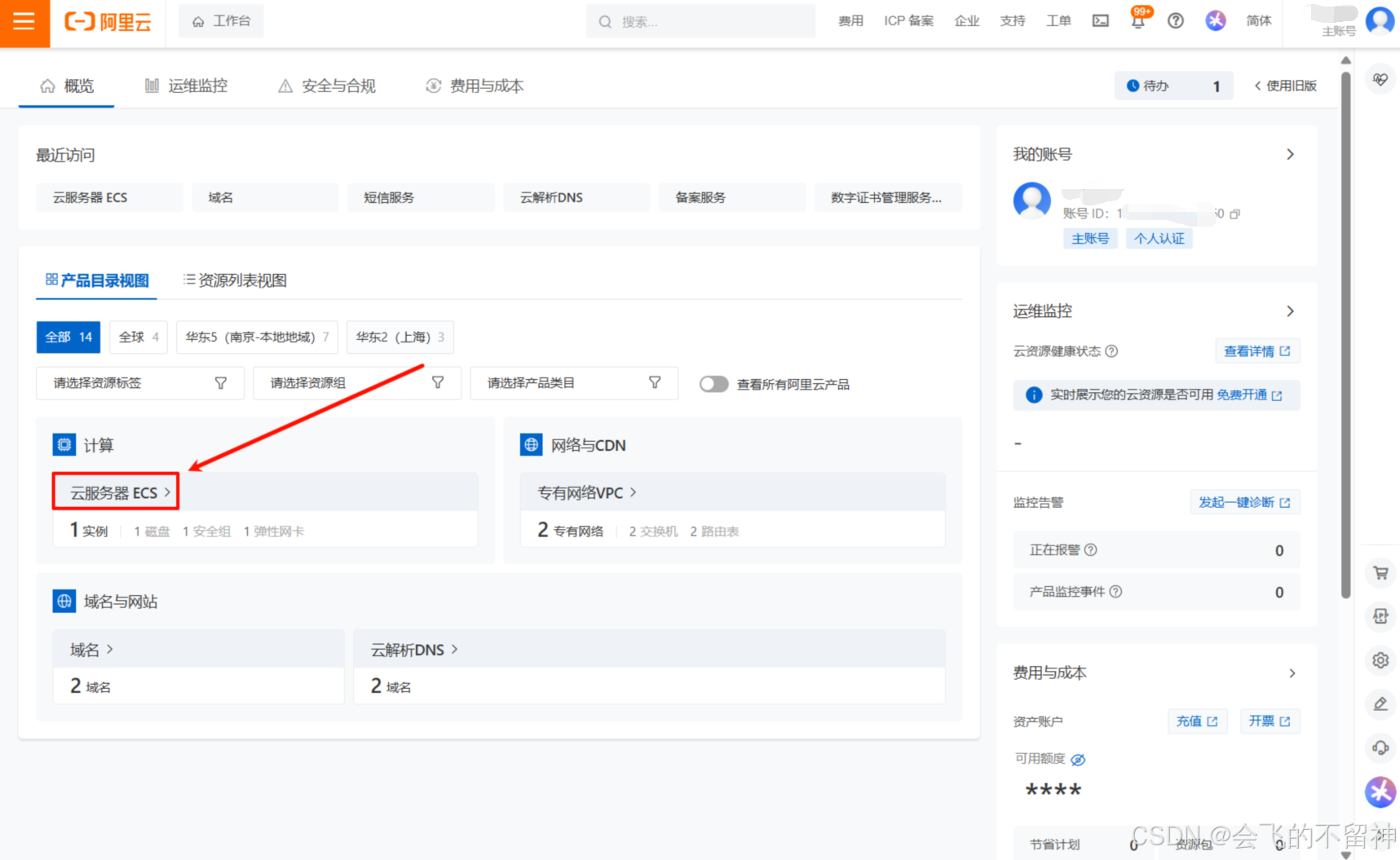Switch to the 安全与合规 tab
Image resolution: width=1400 pixels, height=860 pixels.
tap(327, 86)
